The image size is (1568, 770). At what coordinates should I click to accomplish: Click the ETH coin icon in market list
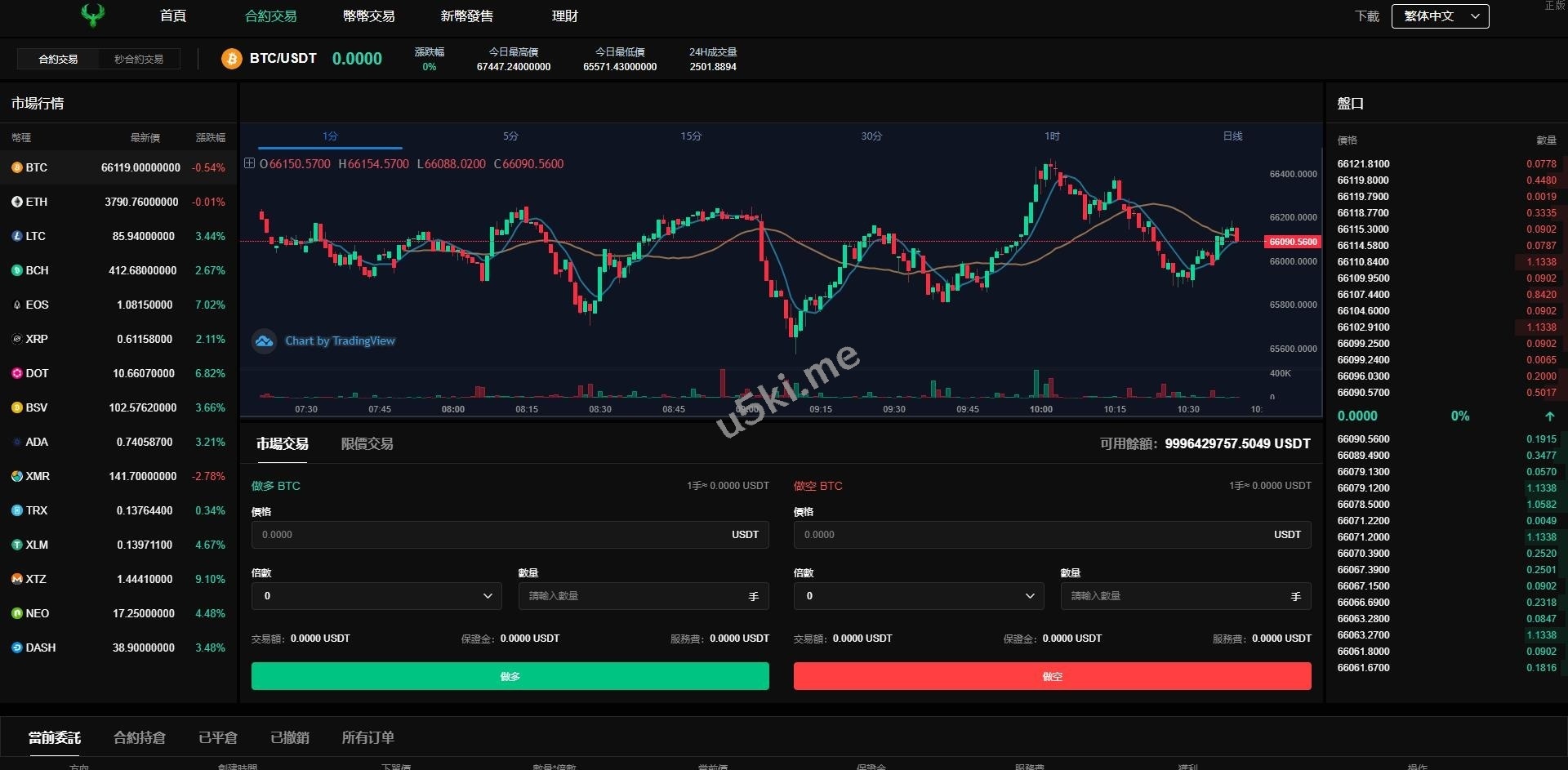(x=16, y=202)
